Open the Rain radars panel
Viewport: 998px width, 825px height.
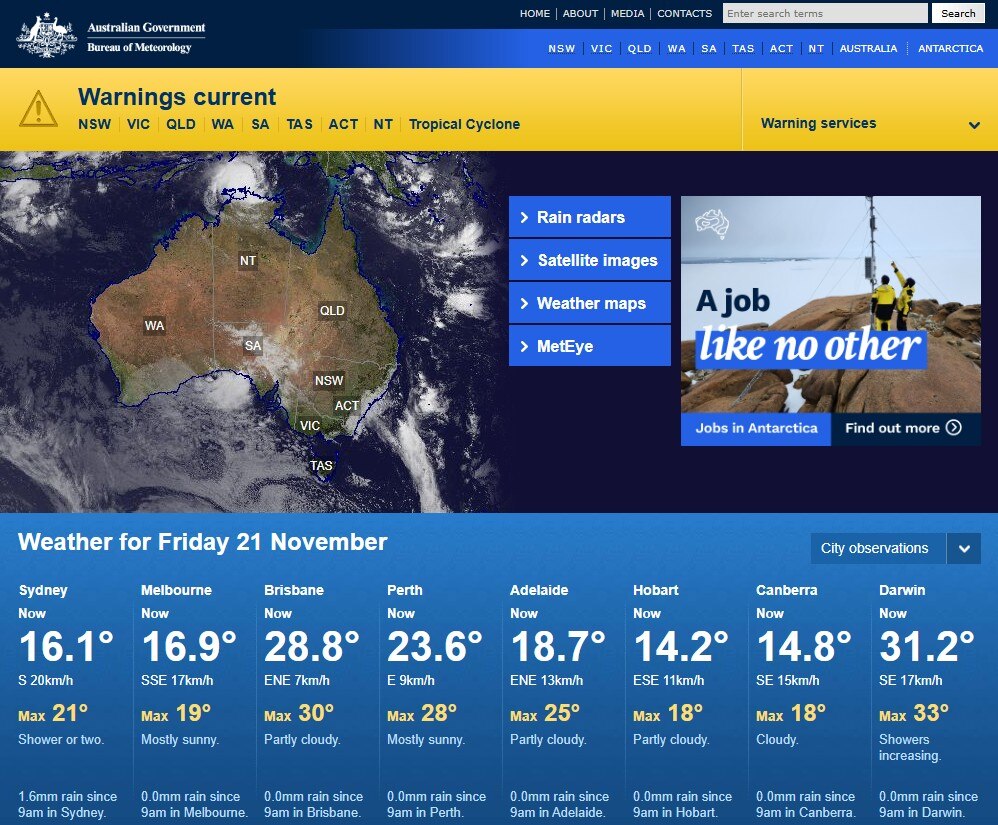click(x=589, y=217)
